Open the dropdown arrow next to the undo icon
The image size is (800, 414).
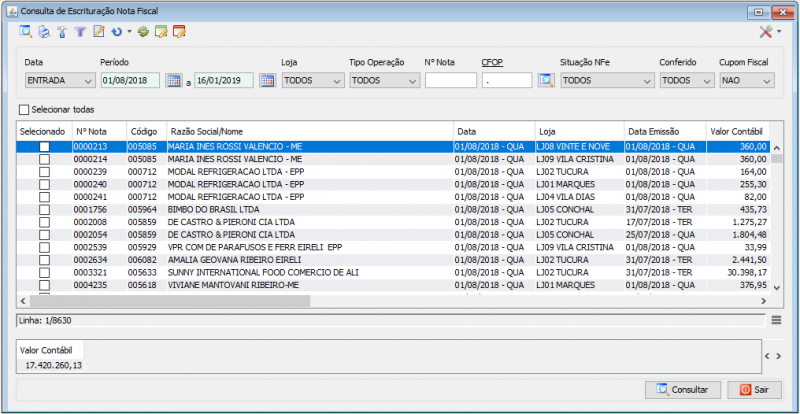[129, 32]
